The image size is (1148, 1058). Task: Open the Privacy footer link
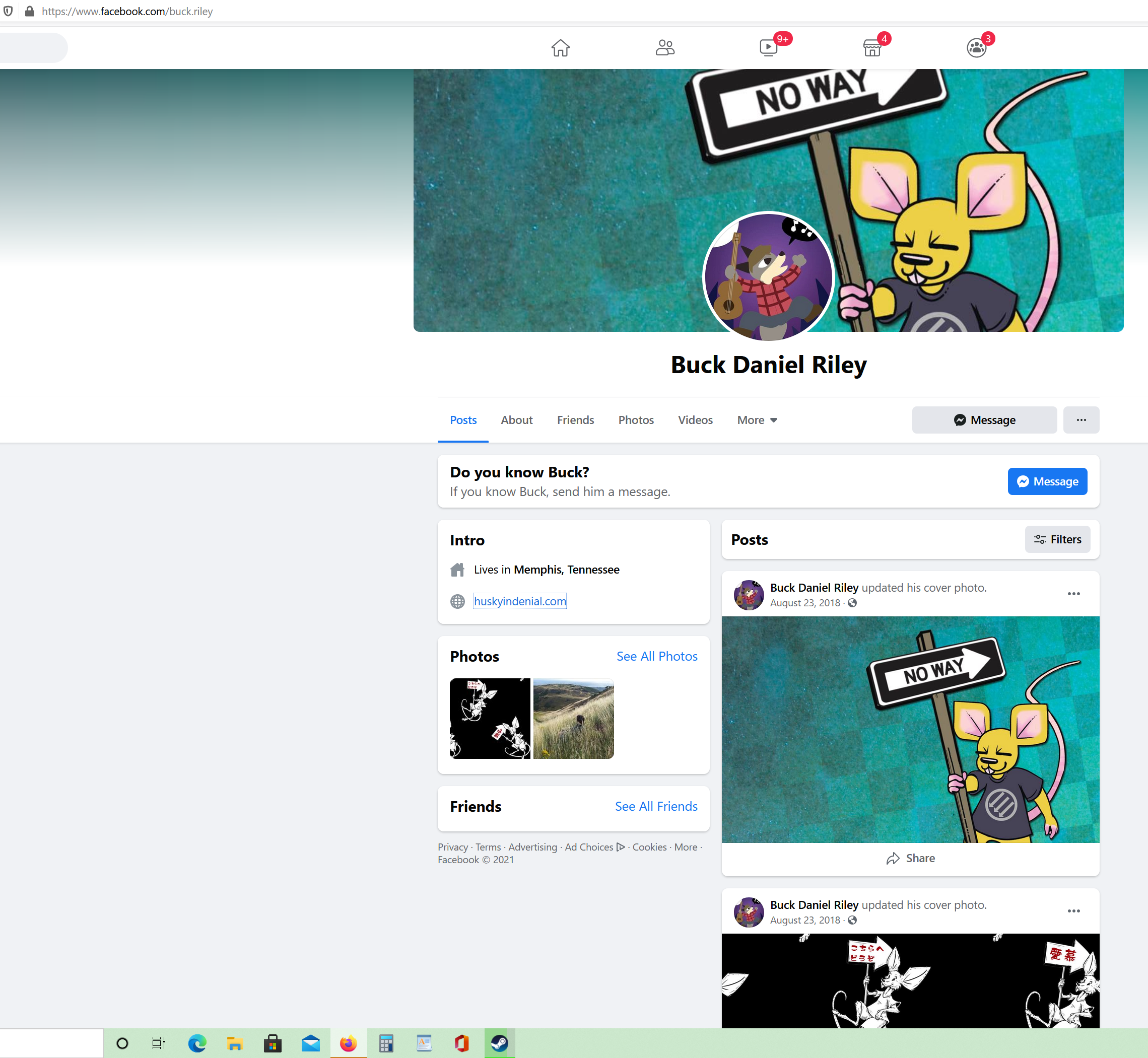(x=453, y=847)
